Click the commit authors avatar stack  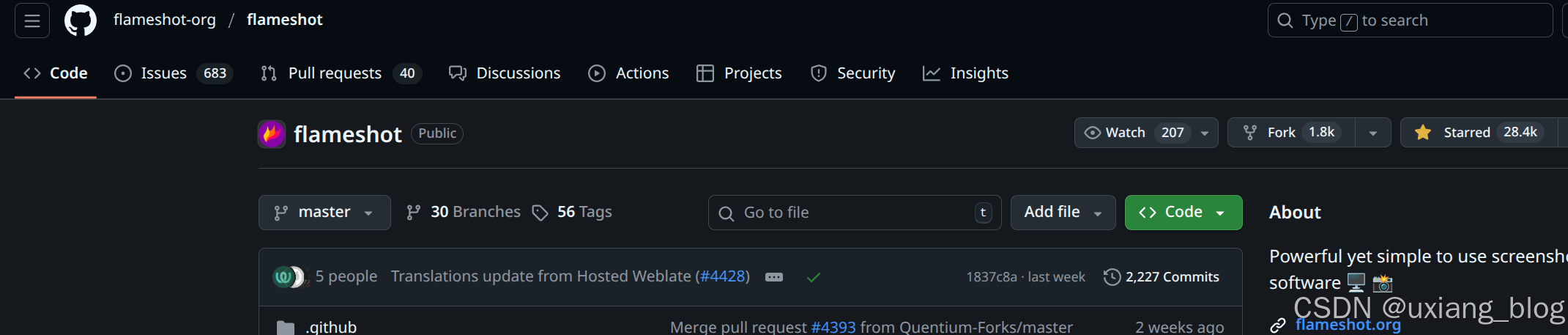(289, 277)
